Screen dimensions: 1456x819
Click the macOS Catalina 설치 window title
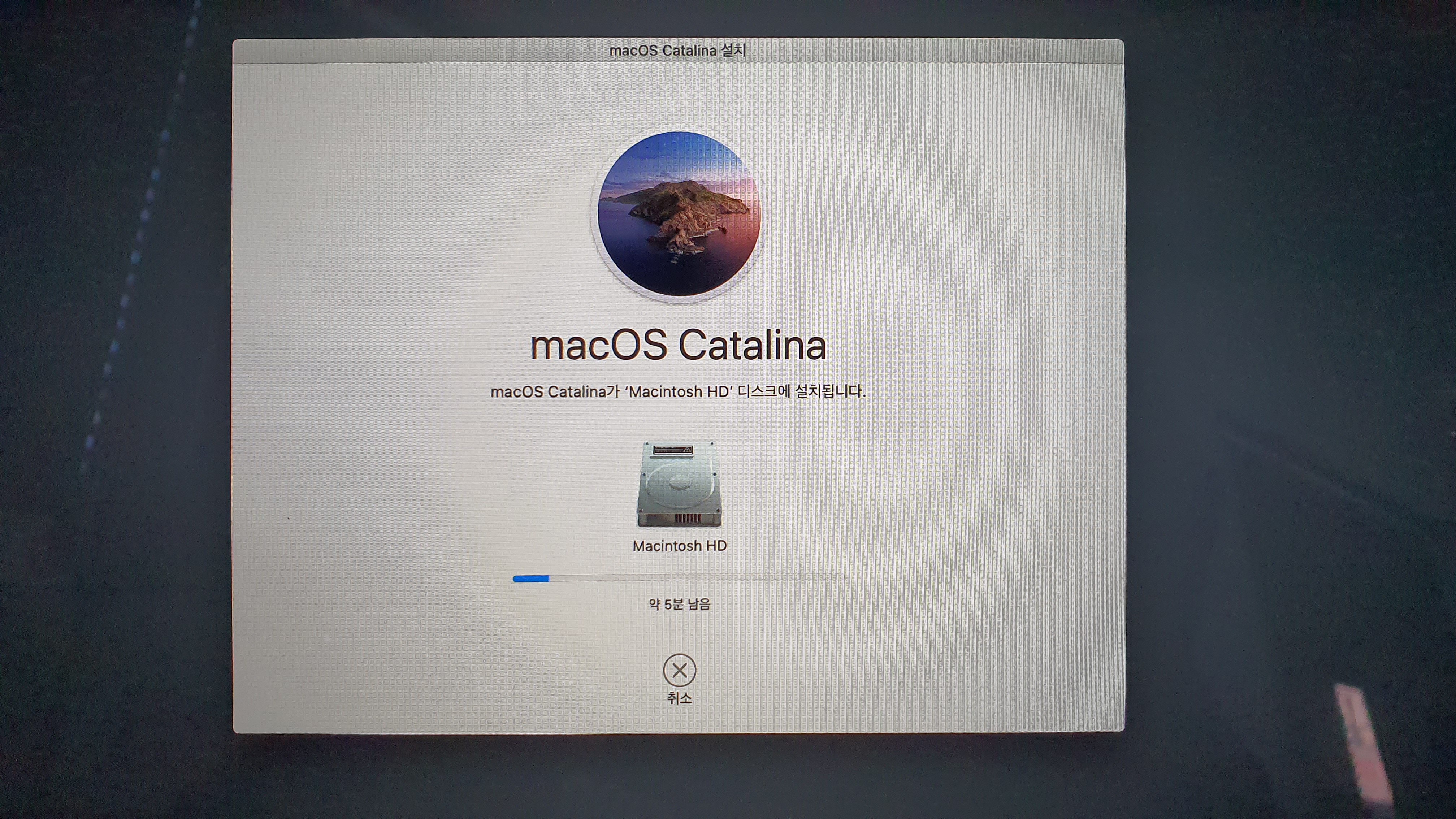pos(677,51)
